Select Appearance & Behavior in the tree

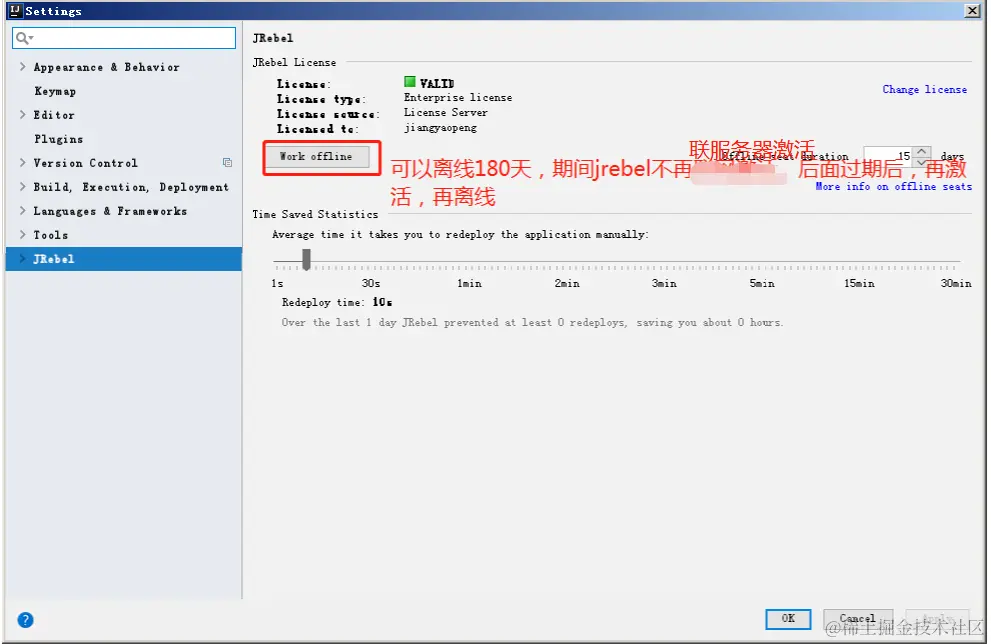pyautogui.click(x=106, y=67)
